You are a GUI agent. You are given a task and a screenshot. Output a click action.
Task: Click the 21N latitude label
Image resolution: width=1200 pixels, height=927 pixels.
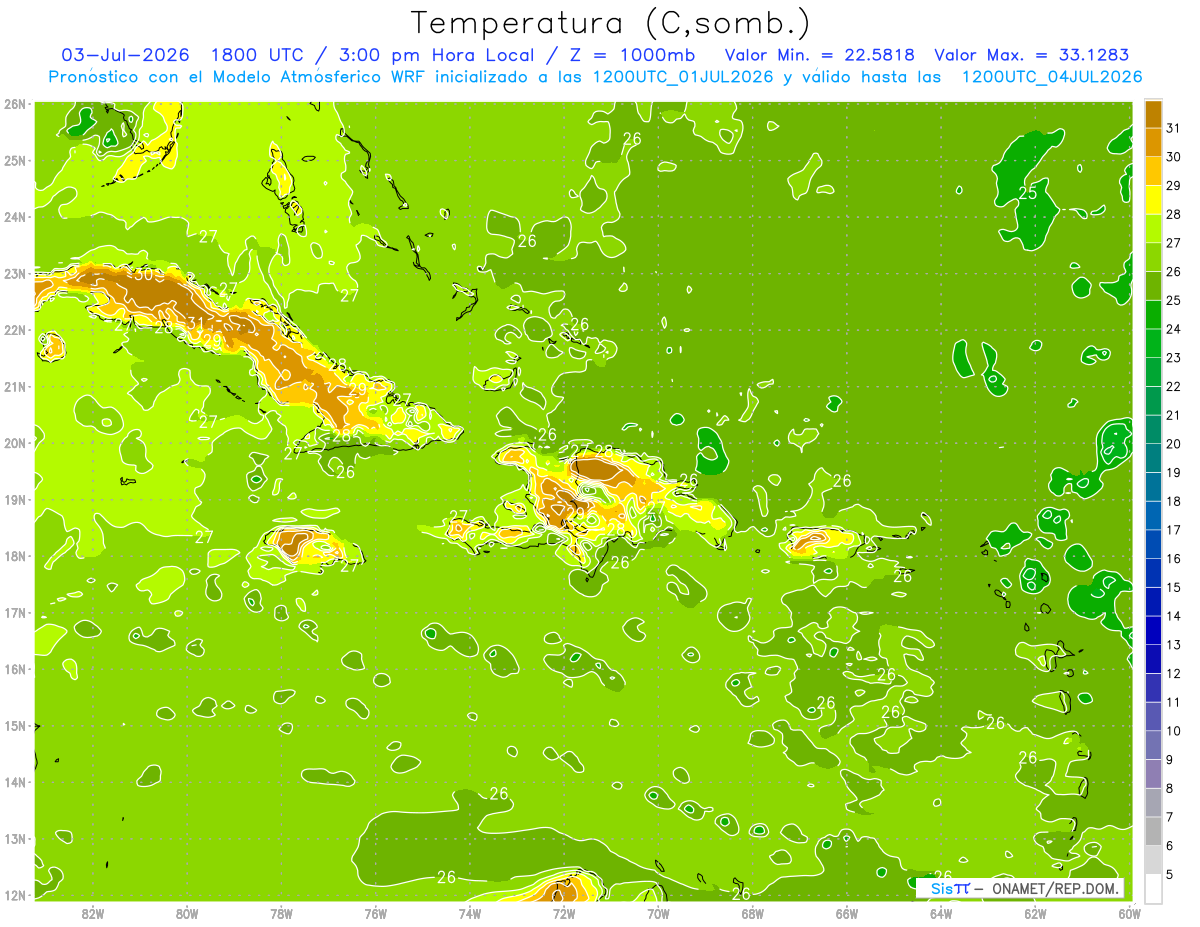coord(15,386)
